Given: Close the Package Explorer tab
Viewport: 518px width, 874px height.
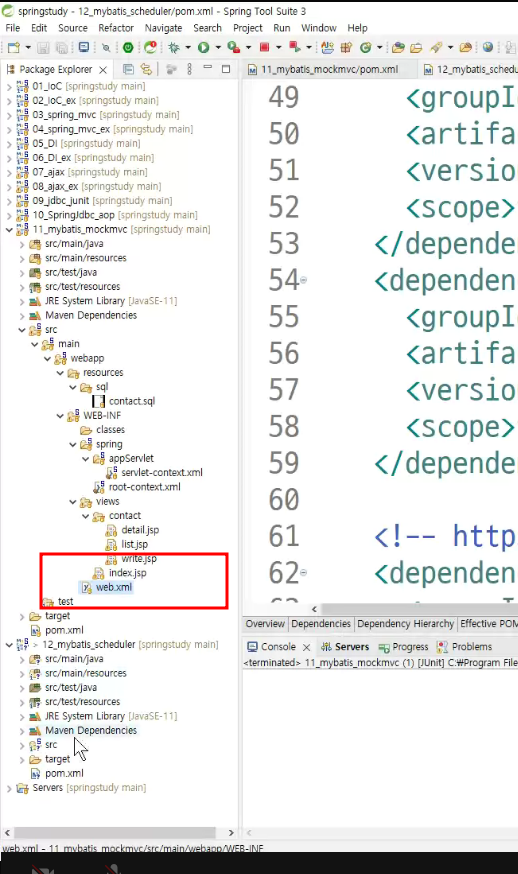Looking at the screenshot, I should pyautogui.click(x=103, y=70).
